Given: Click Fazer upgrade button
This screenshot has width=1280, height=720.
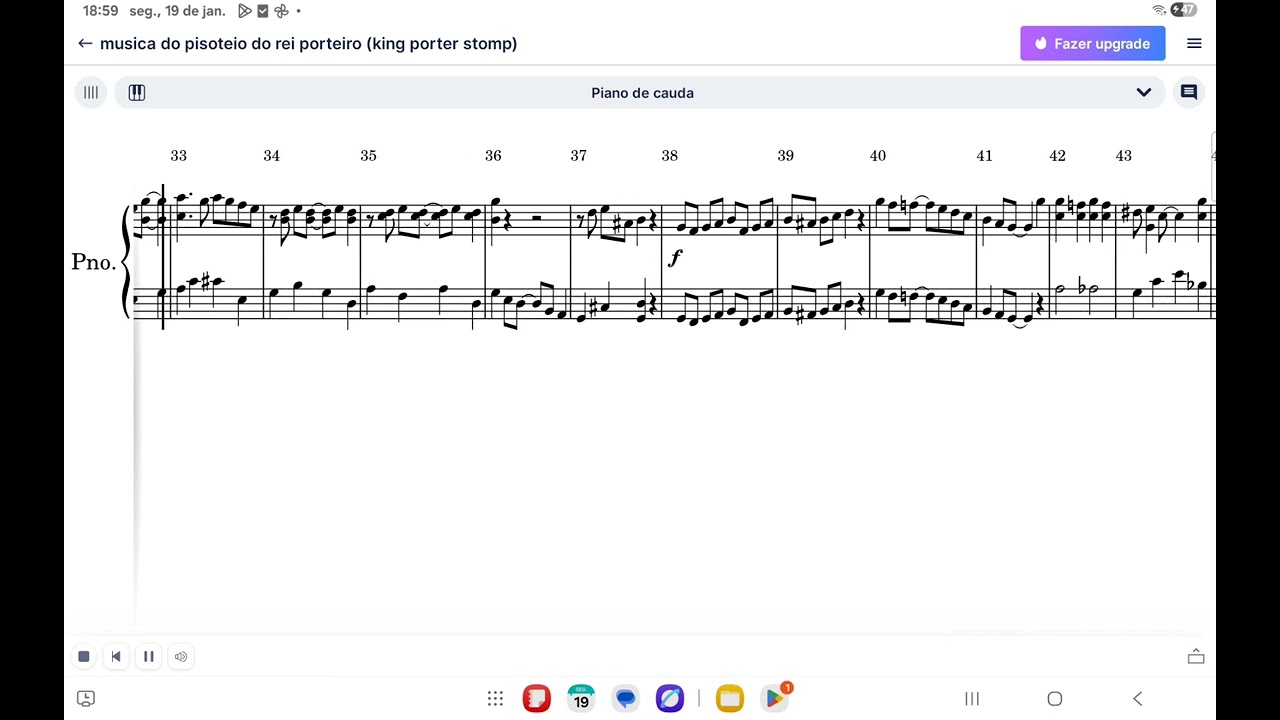Looking at the screenshot, I should pyautogui.click(x=1092, y=44).
